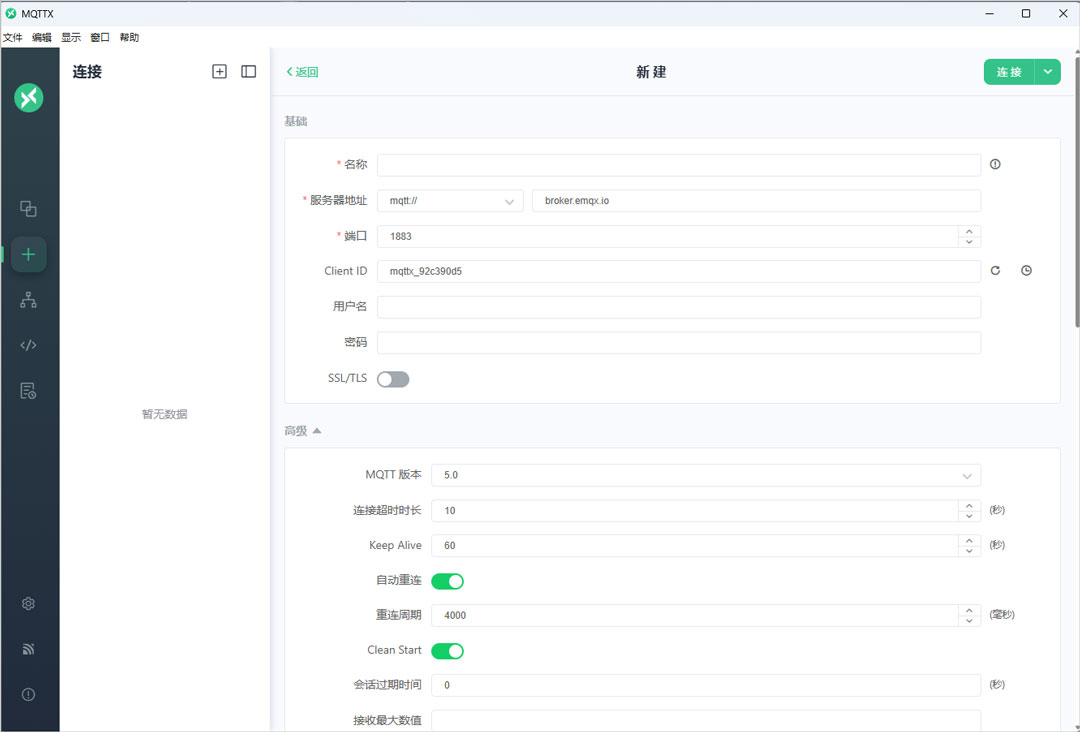
Task: Increase 重连周期 with up arrow
Action: [969, 610]
